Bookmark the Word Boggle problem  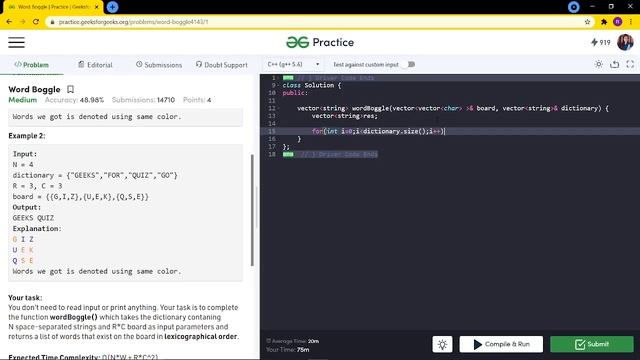point(70,89)
